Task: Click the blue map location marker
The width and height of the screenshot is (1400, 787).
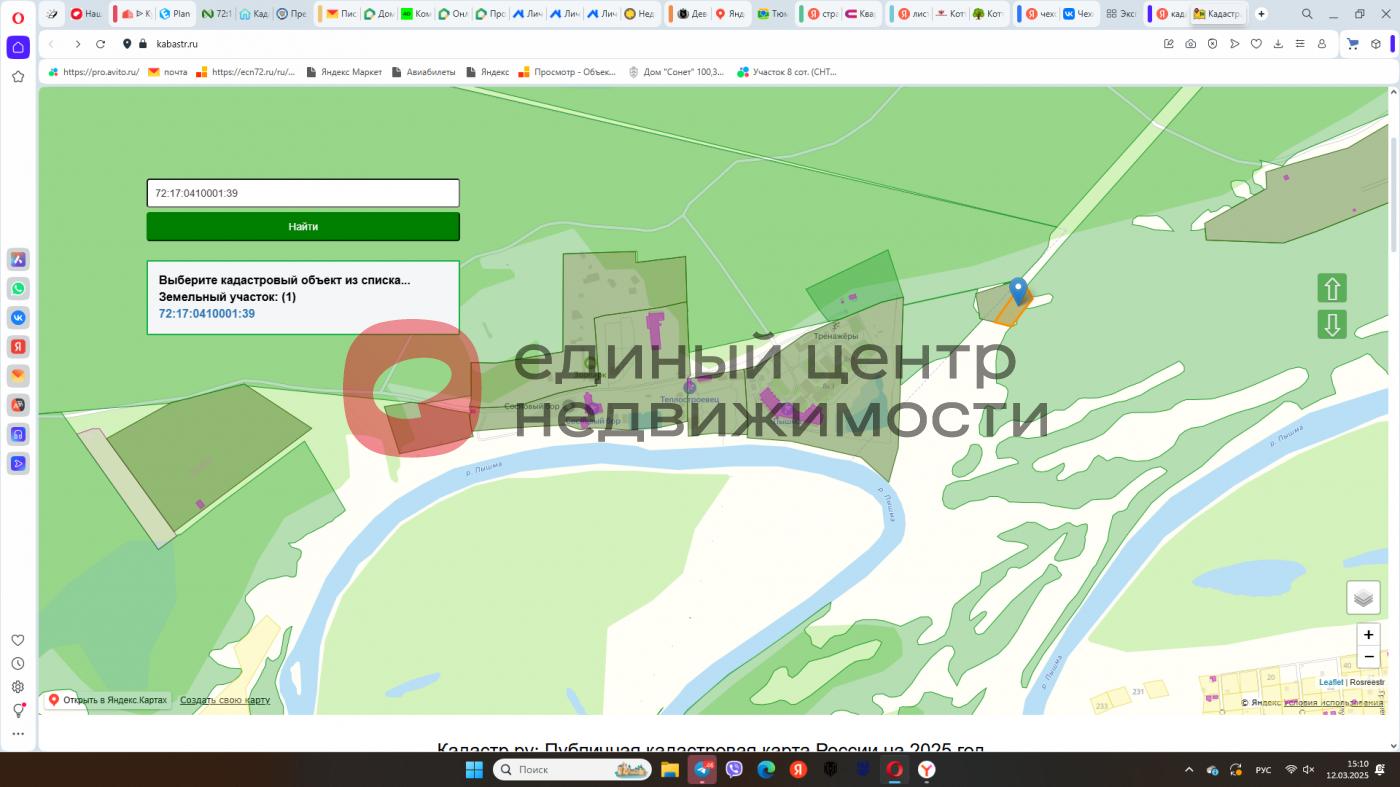Action: pos(1018,291)
